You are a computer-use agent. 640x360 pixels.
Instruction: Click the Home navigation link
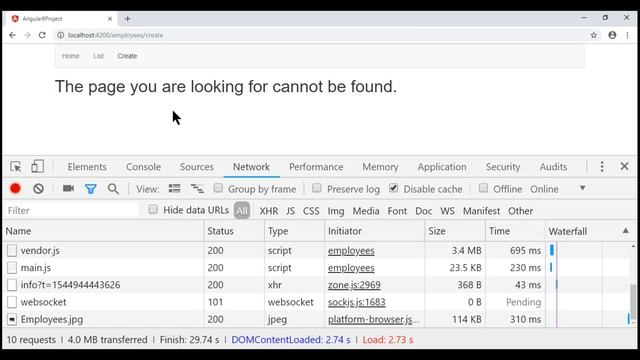click(71, 56)
